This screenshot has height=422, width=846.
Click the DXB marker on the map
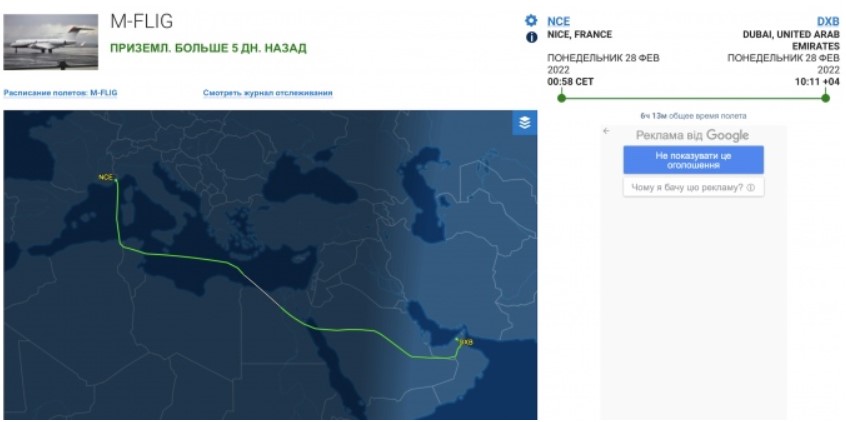(458, 341)
